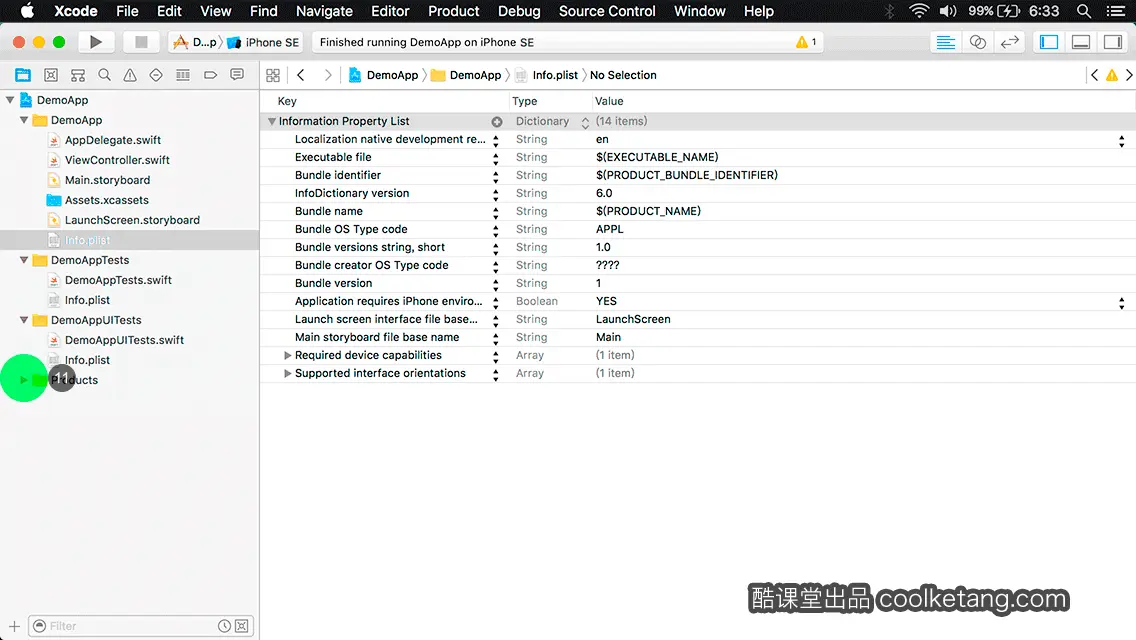Run the app with the Play button
The width and height of the screenshot is (1136, 640).
tap(96, 42)
